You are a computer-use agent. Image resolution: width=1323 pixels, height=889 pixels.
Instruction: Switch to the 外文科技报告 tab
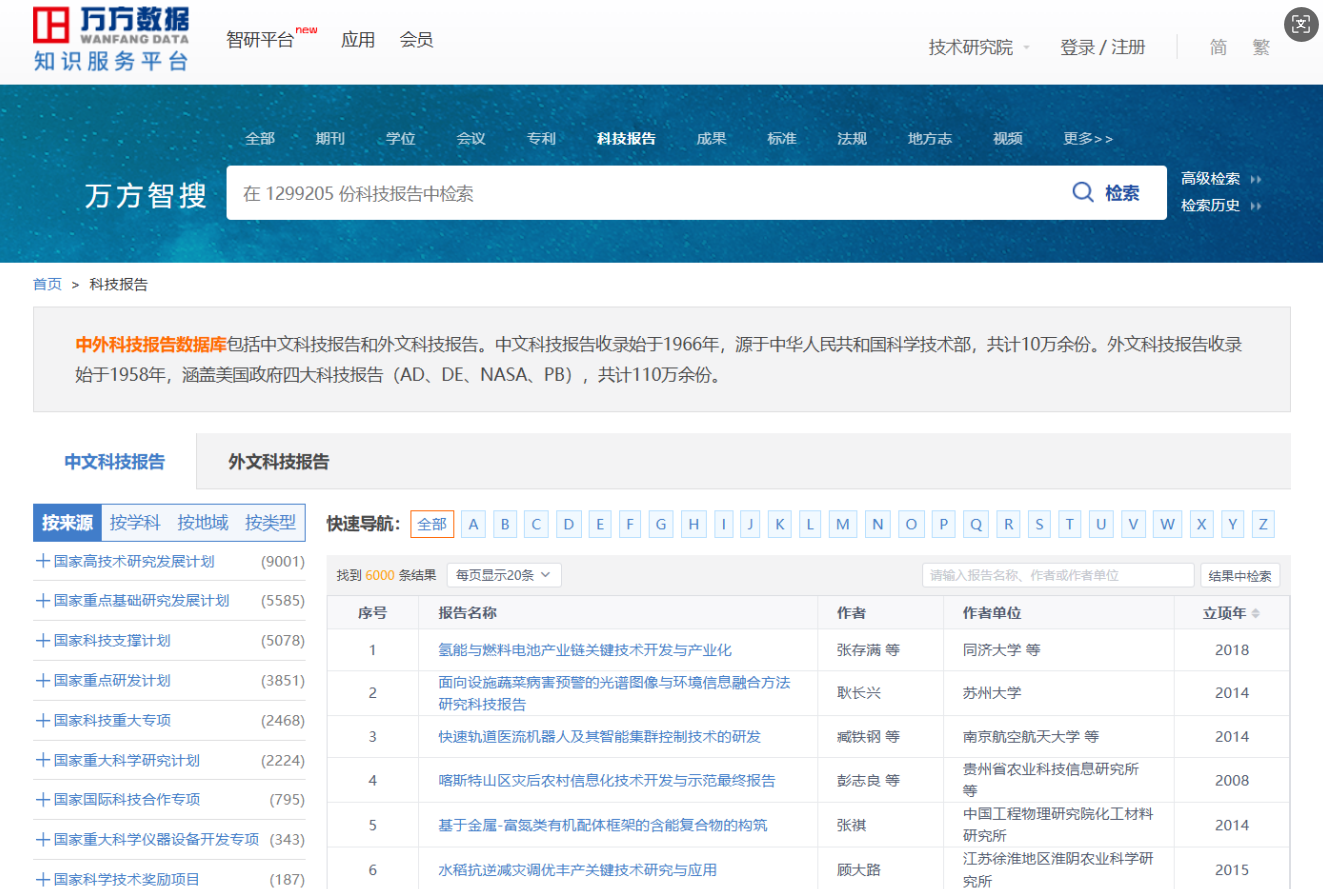click(278, 462)
